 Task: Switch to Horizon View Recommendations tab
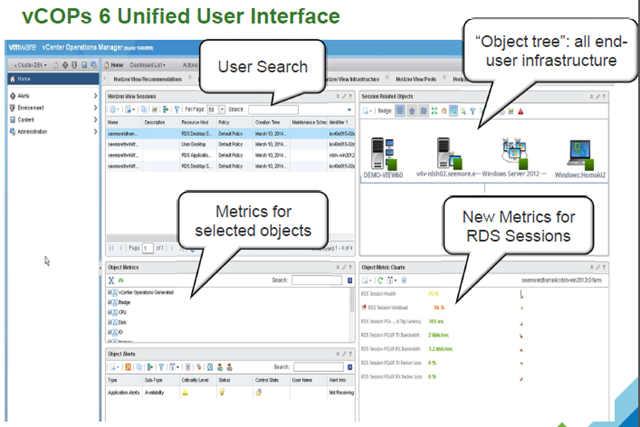pyautogui.click(x=148, y=79)
